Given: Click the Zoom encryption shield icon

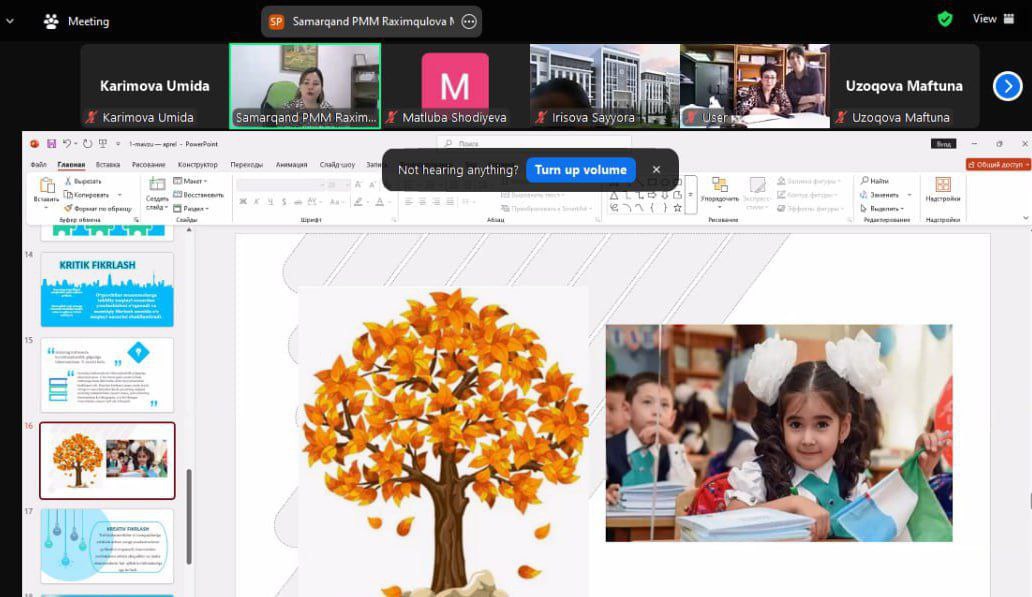Looking at the screenshot, I should click(x=945, y=19).
